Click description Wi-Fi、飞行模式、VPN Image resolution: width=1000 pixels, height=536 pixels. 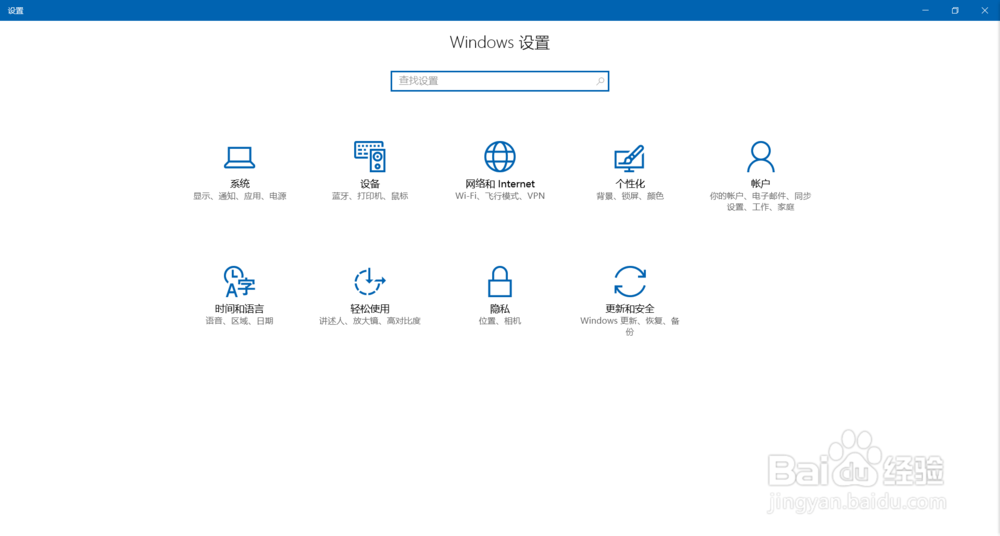(x=500, y=197)
